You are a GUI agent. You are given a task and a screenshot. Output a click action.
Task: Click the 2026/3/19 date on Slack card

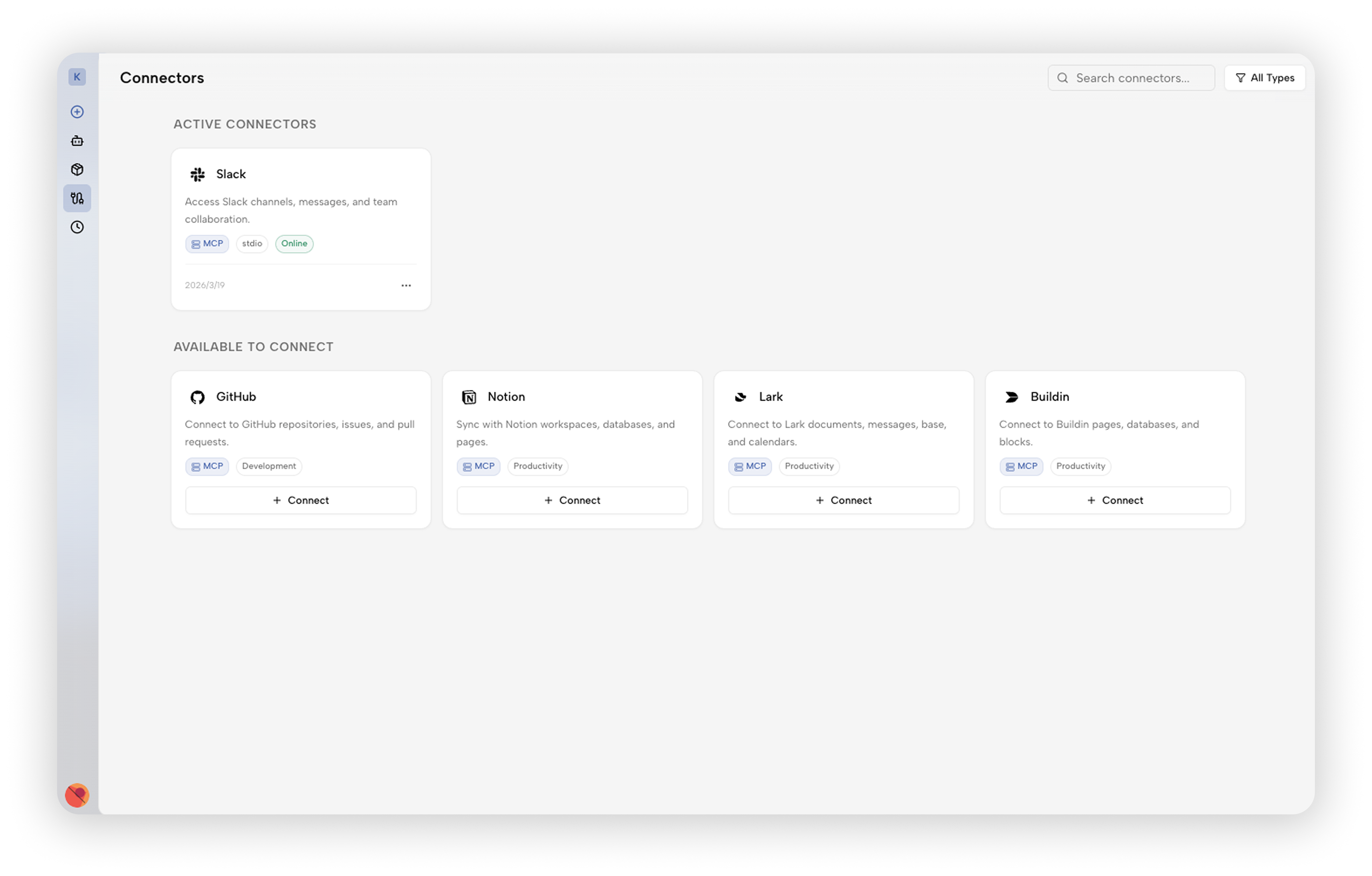205,286
